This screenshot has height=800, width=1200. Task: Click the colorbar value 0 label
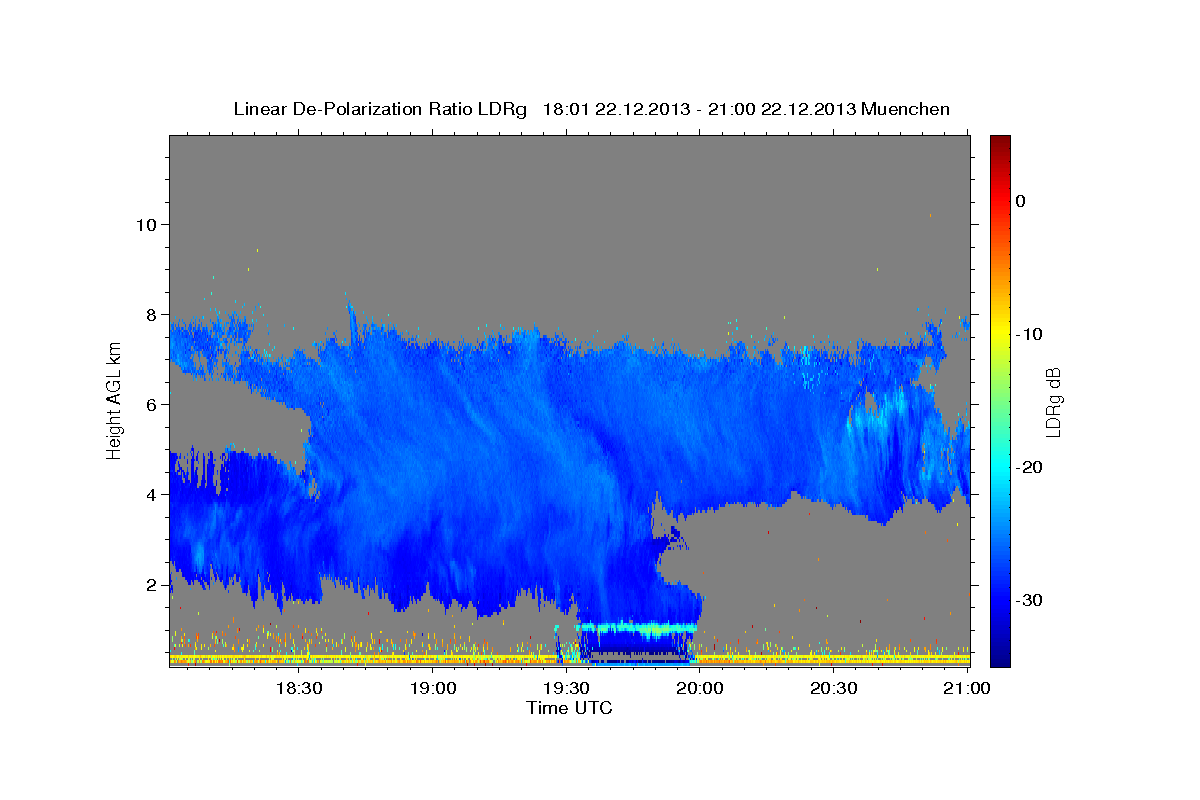(1021, 201)
